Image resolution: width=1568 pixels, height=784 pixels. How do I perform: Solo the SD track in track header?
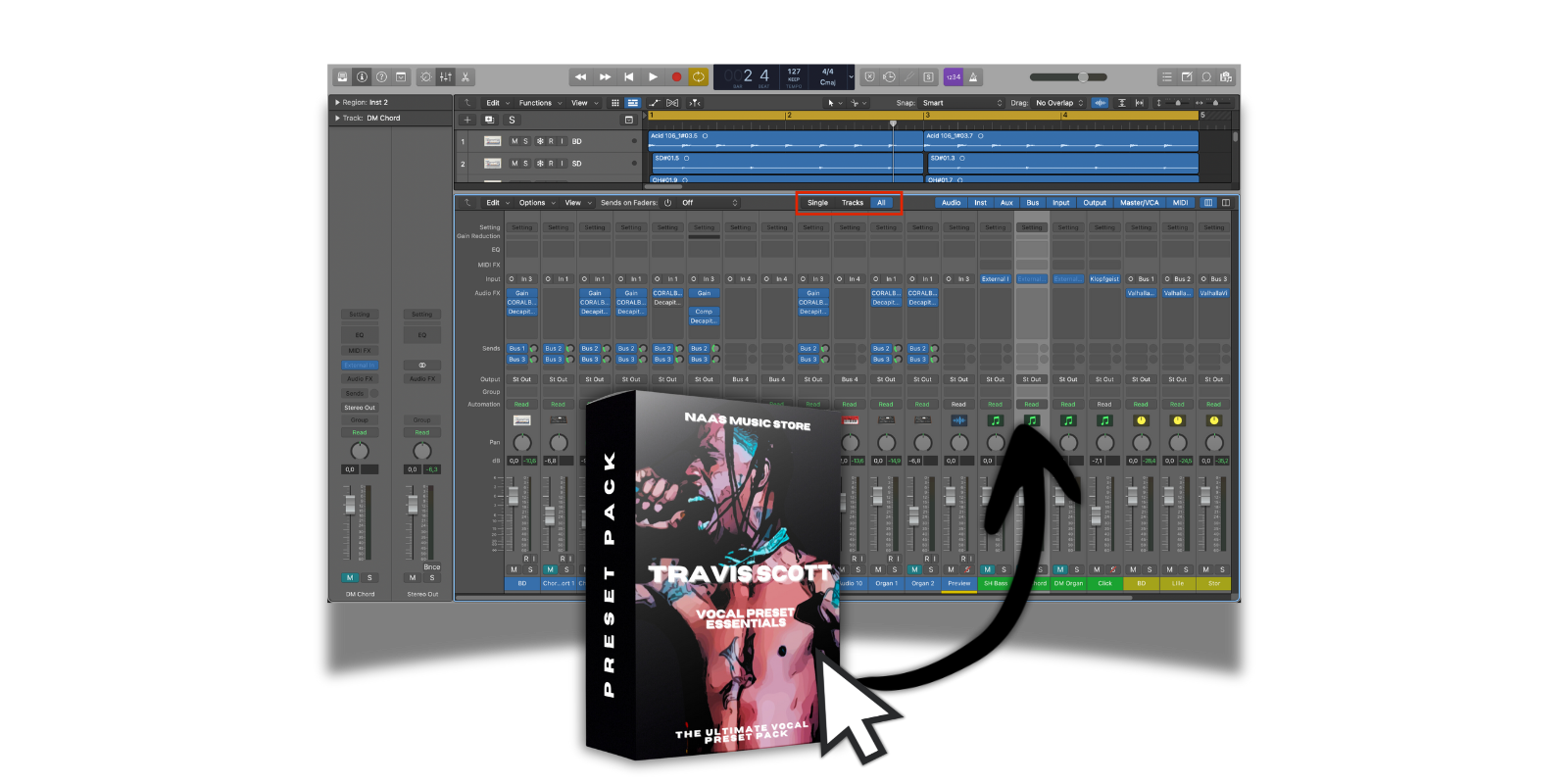[x=525, y=164]
